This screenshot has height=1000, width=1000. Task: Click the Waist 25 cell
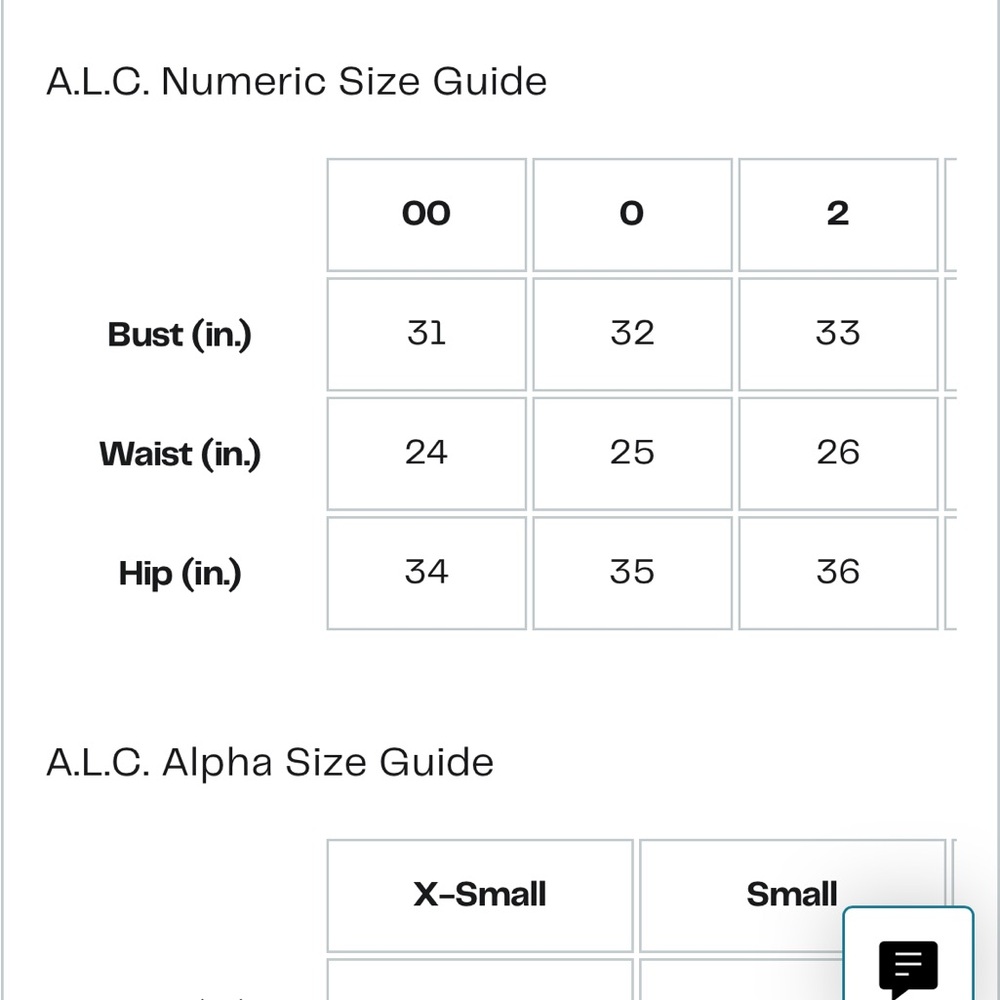coord(632,453)
